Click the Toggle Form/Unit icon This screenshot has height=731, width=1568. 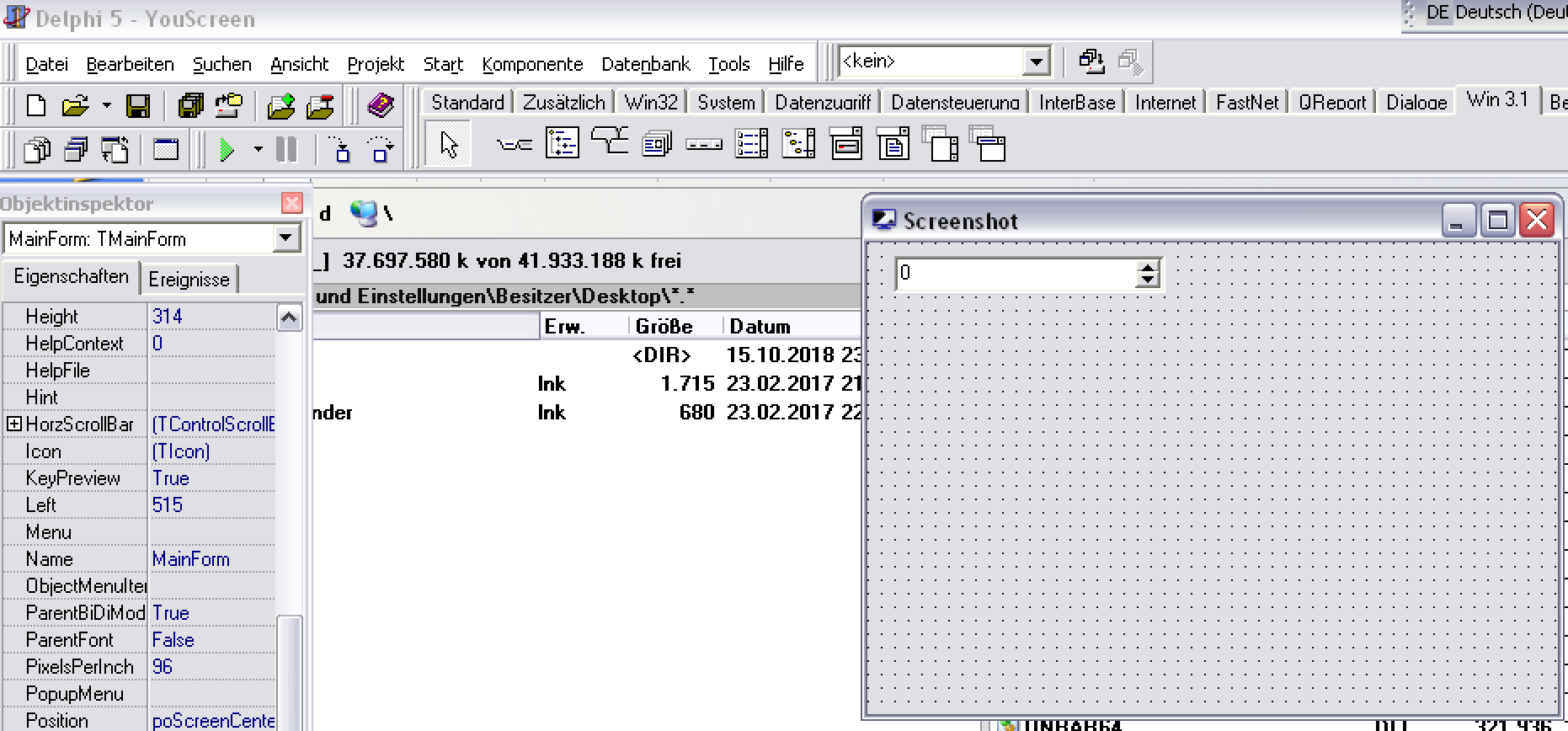pyautogui.click(x=115, y=150)
